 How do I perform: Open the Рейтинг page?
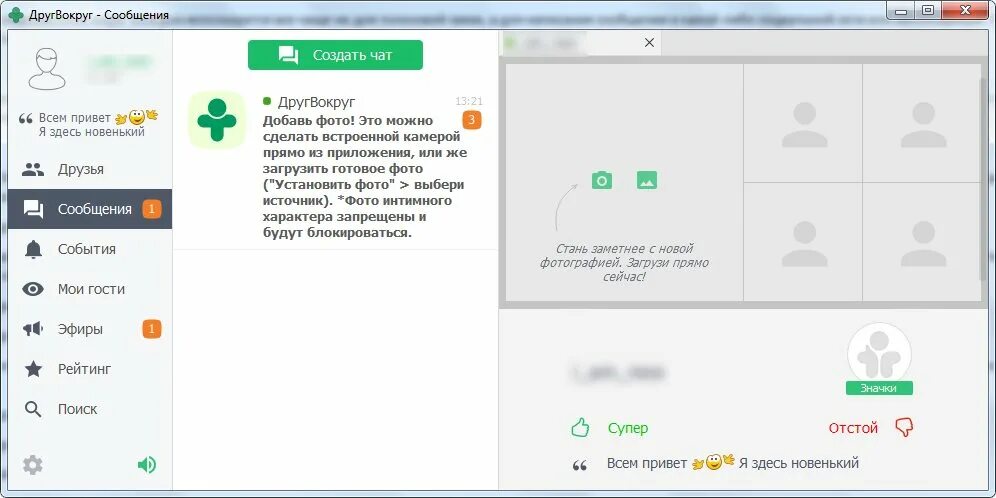90,369
